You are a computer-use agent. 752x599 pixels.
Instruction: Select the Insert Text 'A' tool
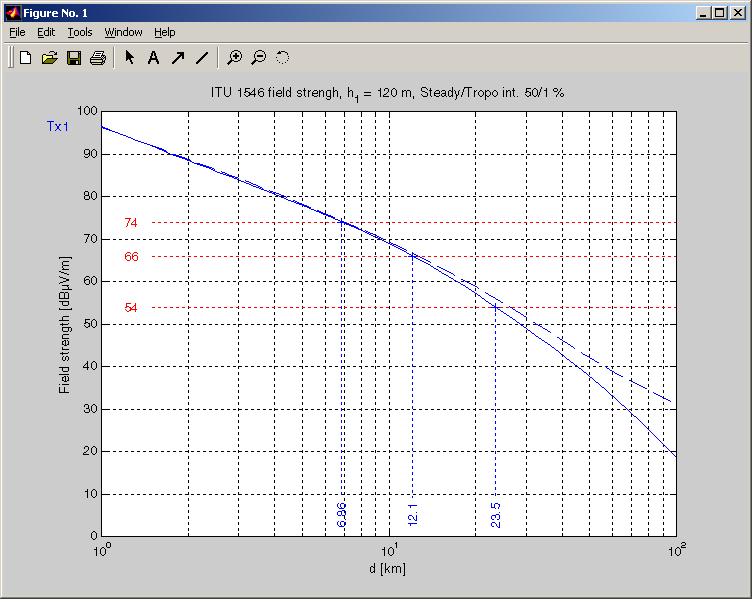pyautogui.click(x=153, y=58)
